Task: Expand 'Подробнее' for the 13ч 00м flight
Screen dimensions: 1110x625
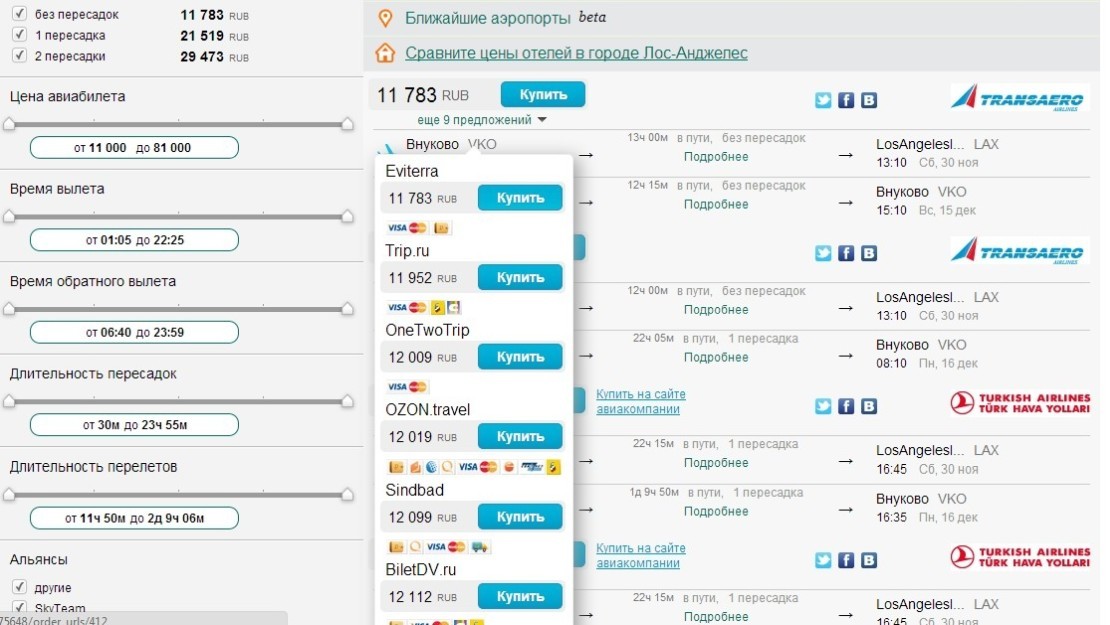Action: [715, 157]
